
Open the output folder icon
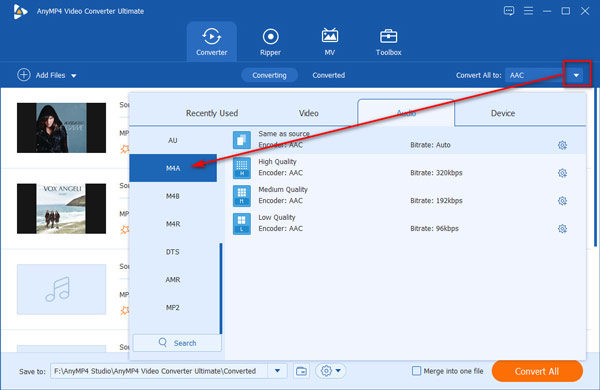(x=302, y=371)
